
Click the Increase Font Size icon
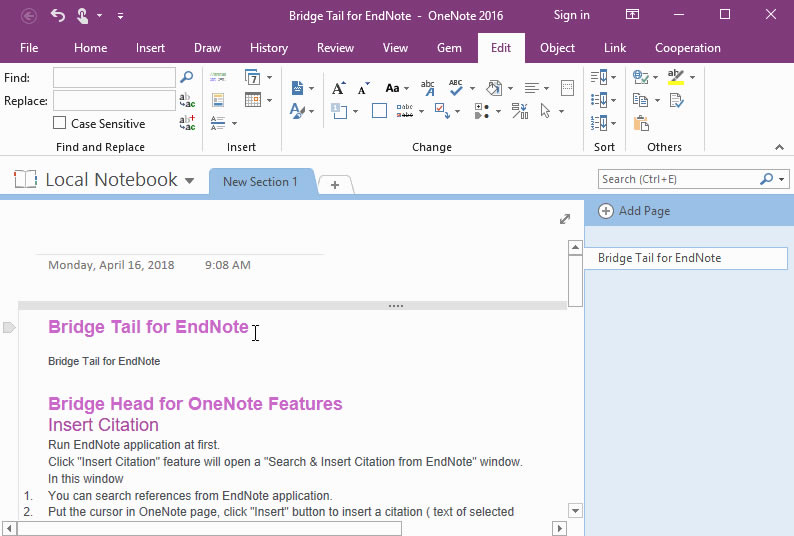click(x=339, y=88)
